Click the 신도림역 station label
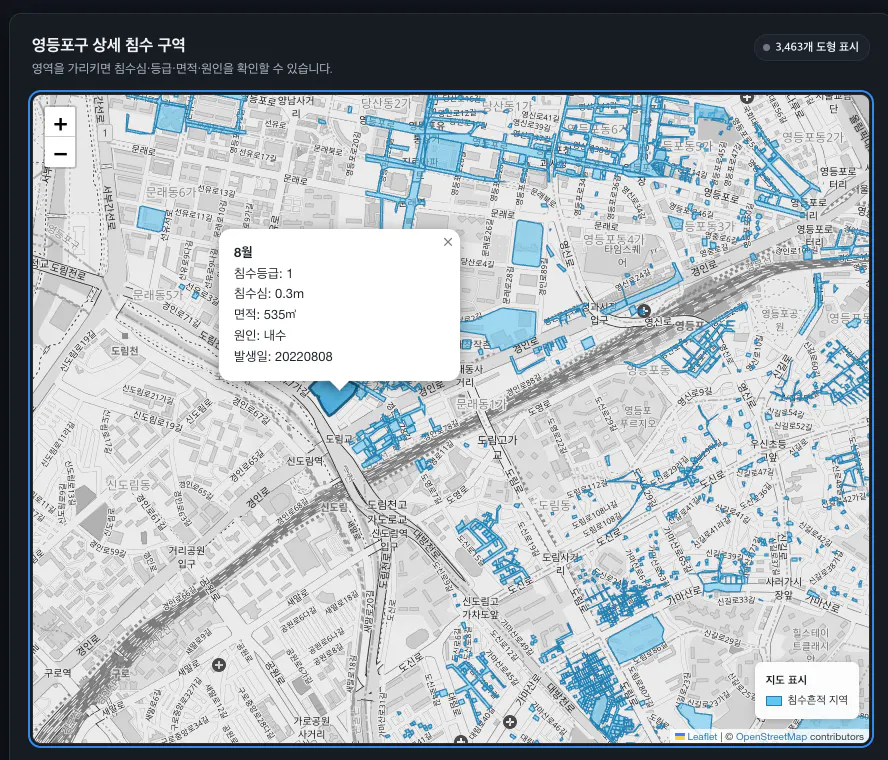Viewport: 888px width, 760px height. point(305,461)
